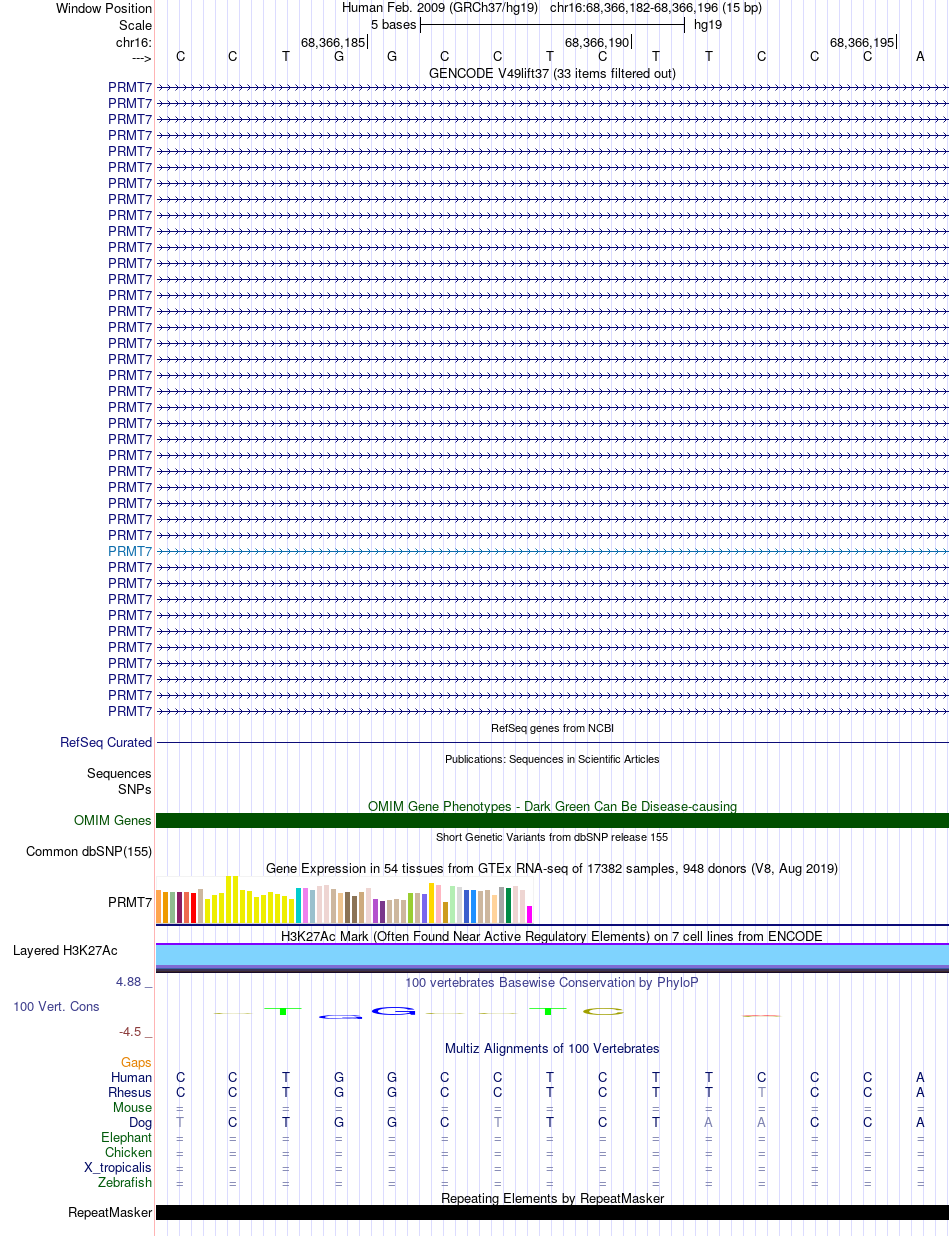Screen dimensions: 950x1236
Task: Click the light blue H3K27Ac signal band
Action: [552, 955]
